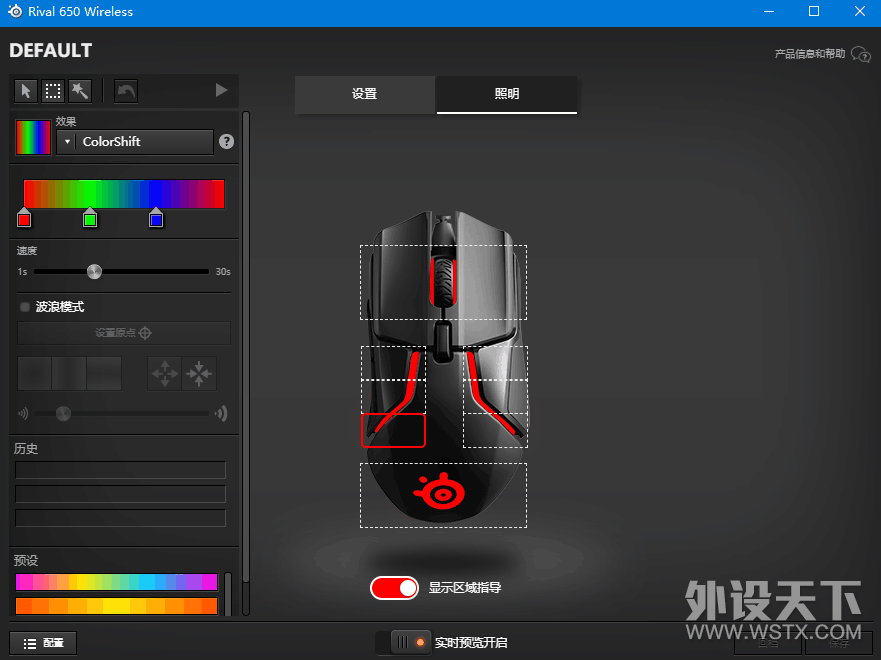The image size is (881, 660).
Task: Select the upper left side strip zone
Action: click(x=393, y=363)
